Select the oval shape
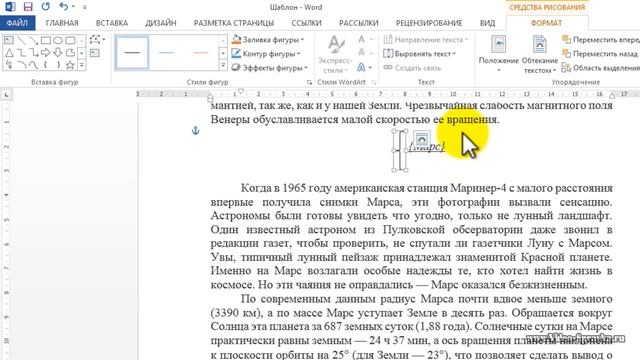Image resolution: width=640 pixels, height=360 pixels. tap(58, 40)
